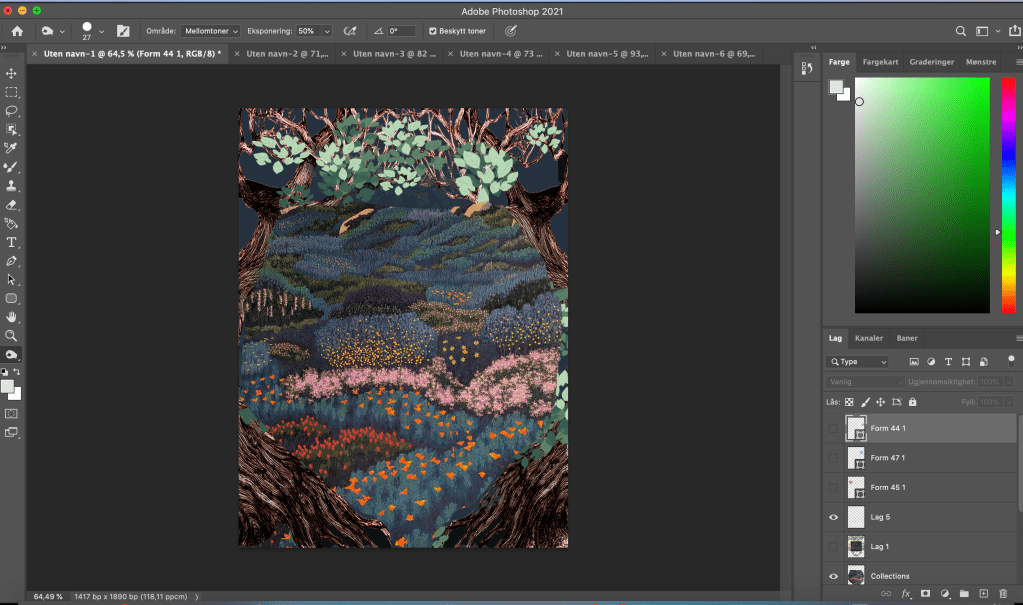
Task: Show the Form 47 1 layer
Action: coord(833,458)
